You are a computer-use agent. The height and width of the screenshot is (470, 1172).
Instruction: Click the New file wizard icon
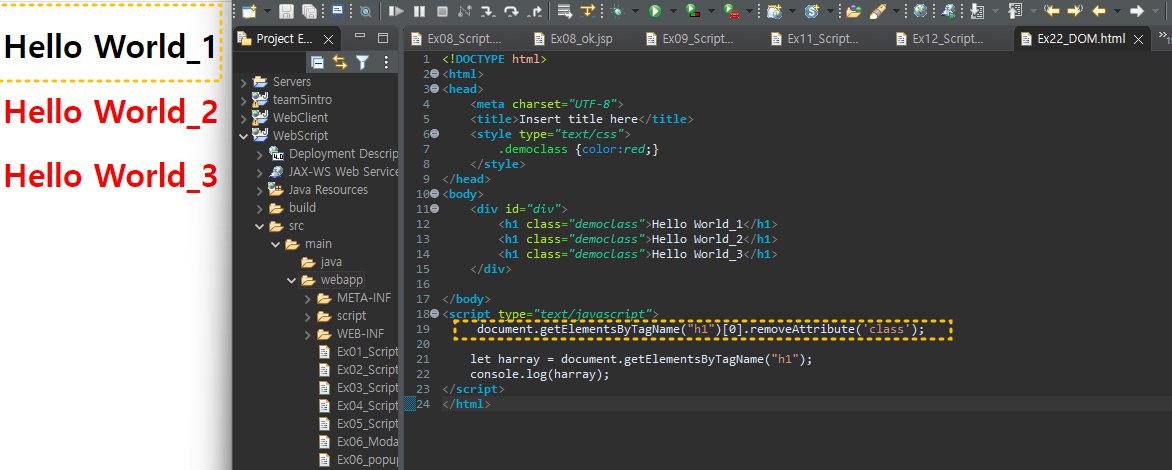point(249,11)
